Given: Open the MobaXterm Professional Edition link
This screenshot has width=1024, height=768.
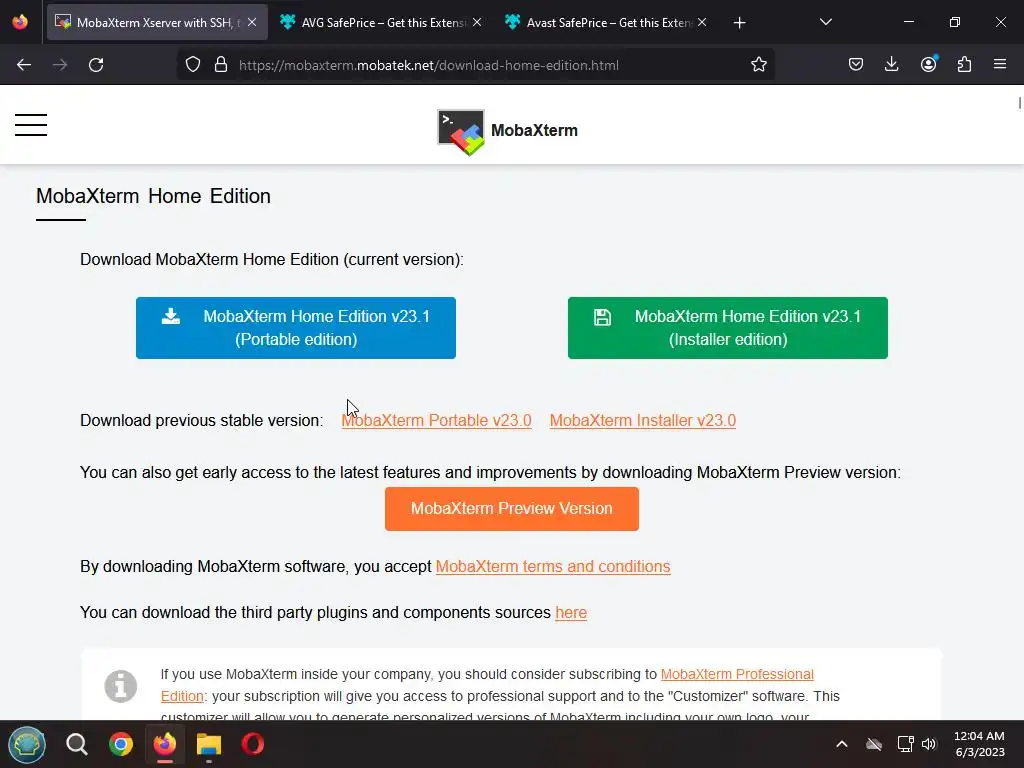Looking at the screenshot, I should 737,674.
